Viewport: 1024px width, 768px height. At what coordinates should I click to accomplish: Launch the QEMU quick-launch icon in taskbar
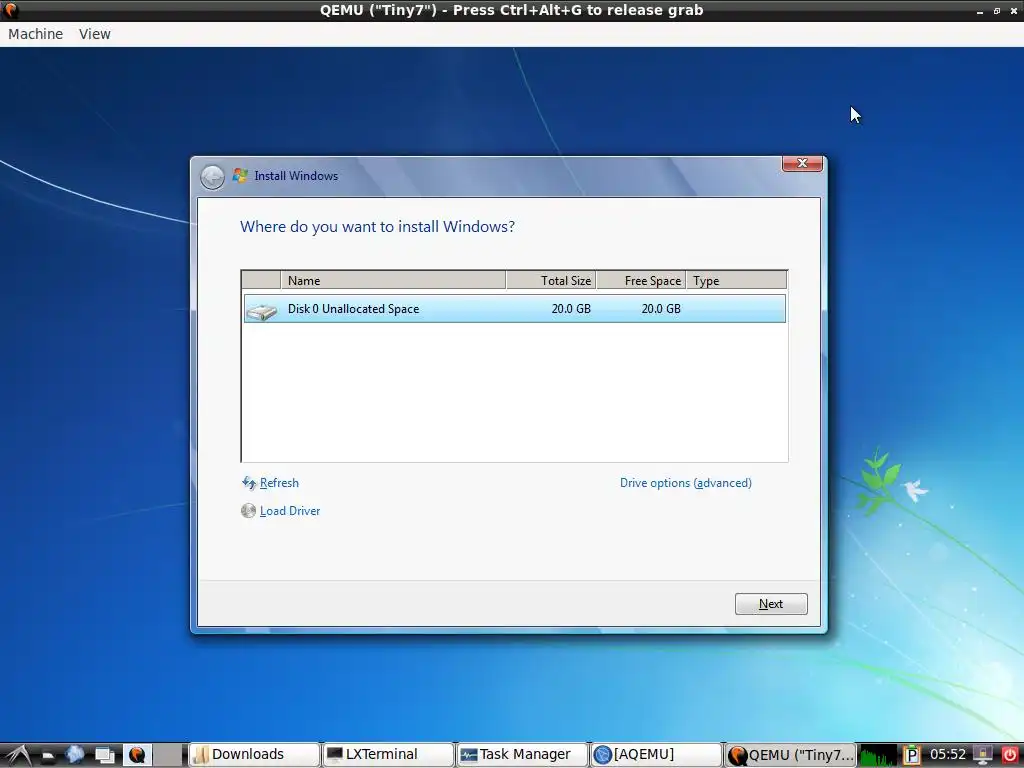(137, 755)
